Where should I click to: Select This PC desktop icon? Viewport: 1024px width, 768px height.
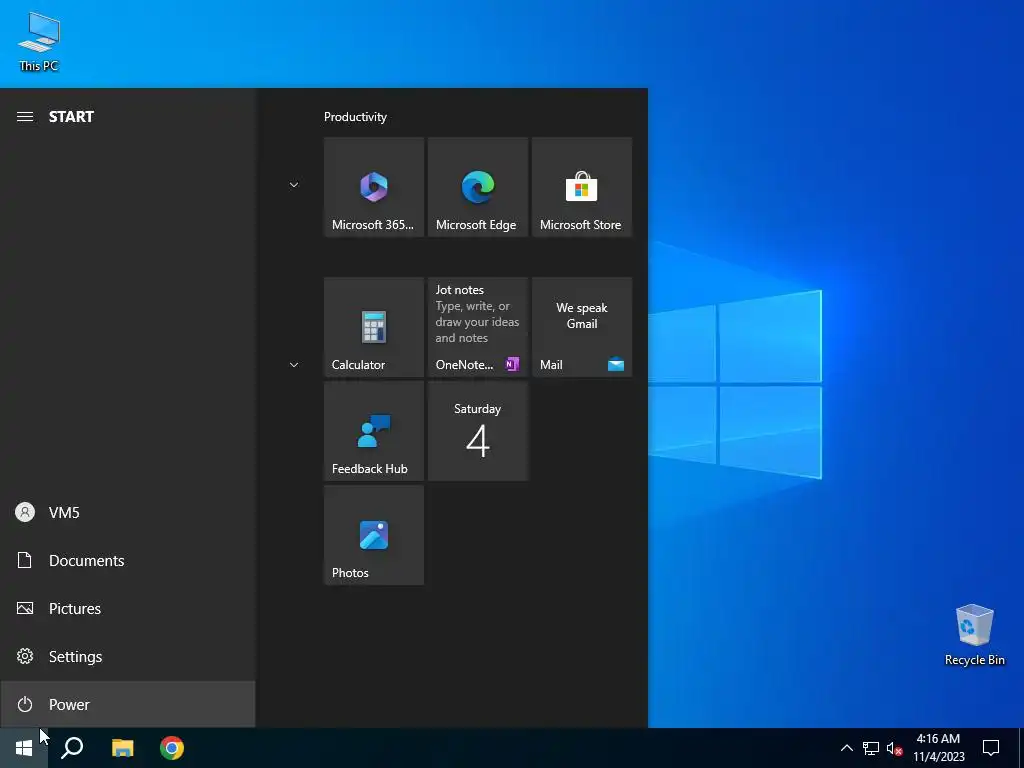coord(39,42)
